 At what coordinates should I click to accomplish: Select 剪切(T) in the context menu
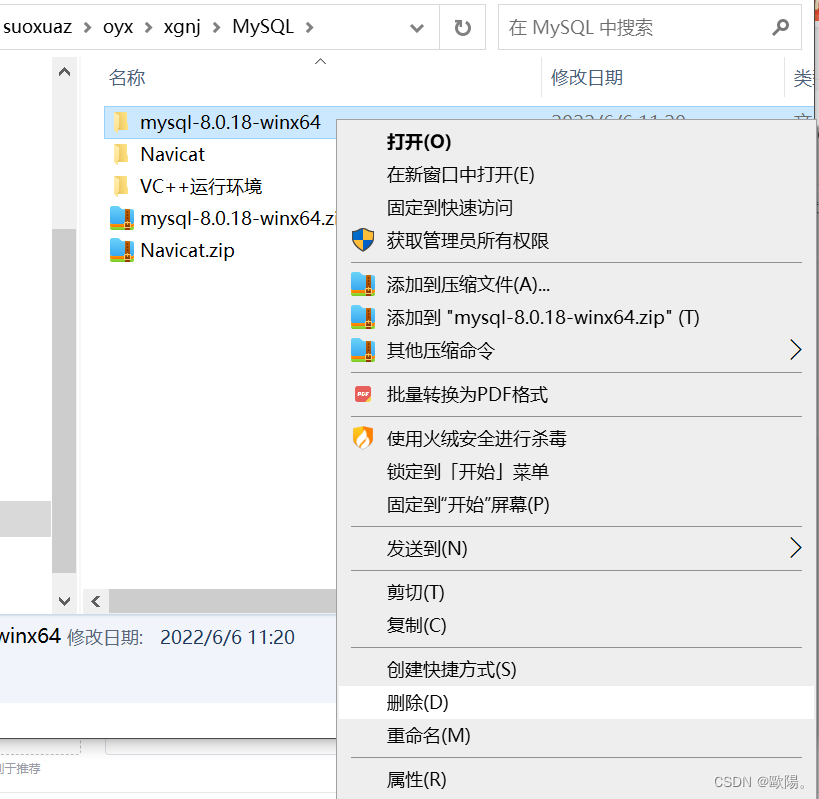click(x=576, y=592)
